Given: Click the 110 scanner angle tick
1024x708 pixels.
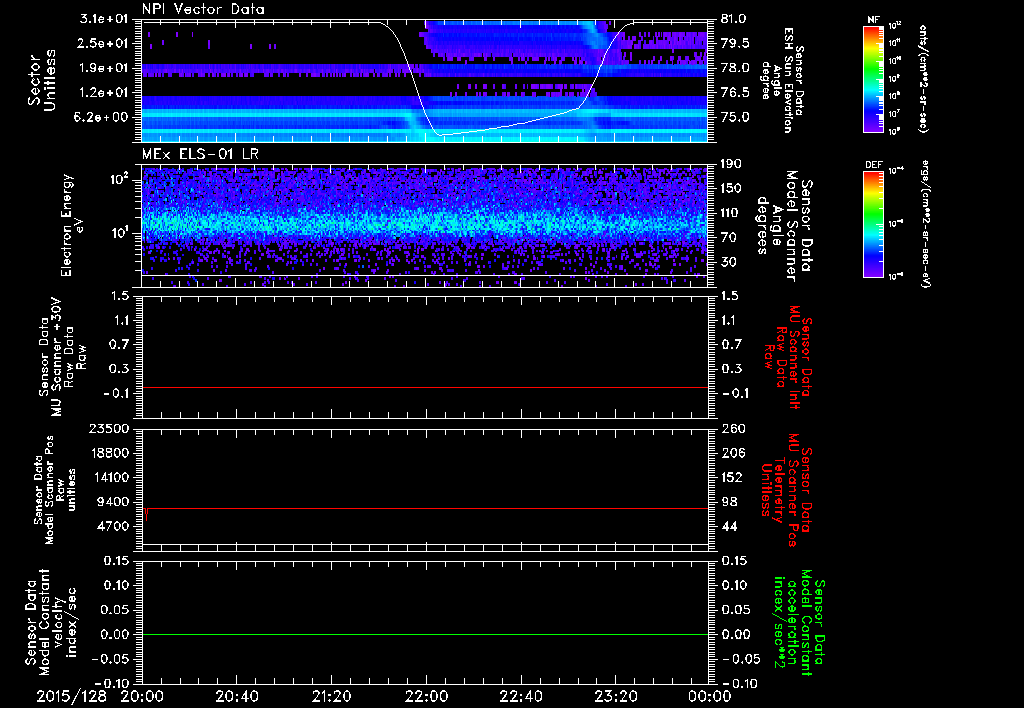Looking at the screenshot, I should point(731,213).
